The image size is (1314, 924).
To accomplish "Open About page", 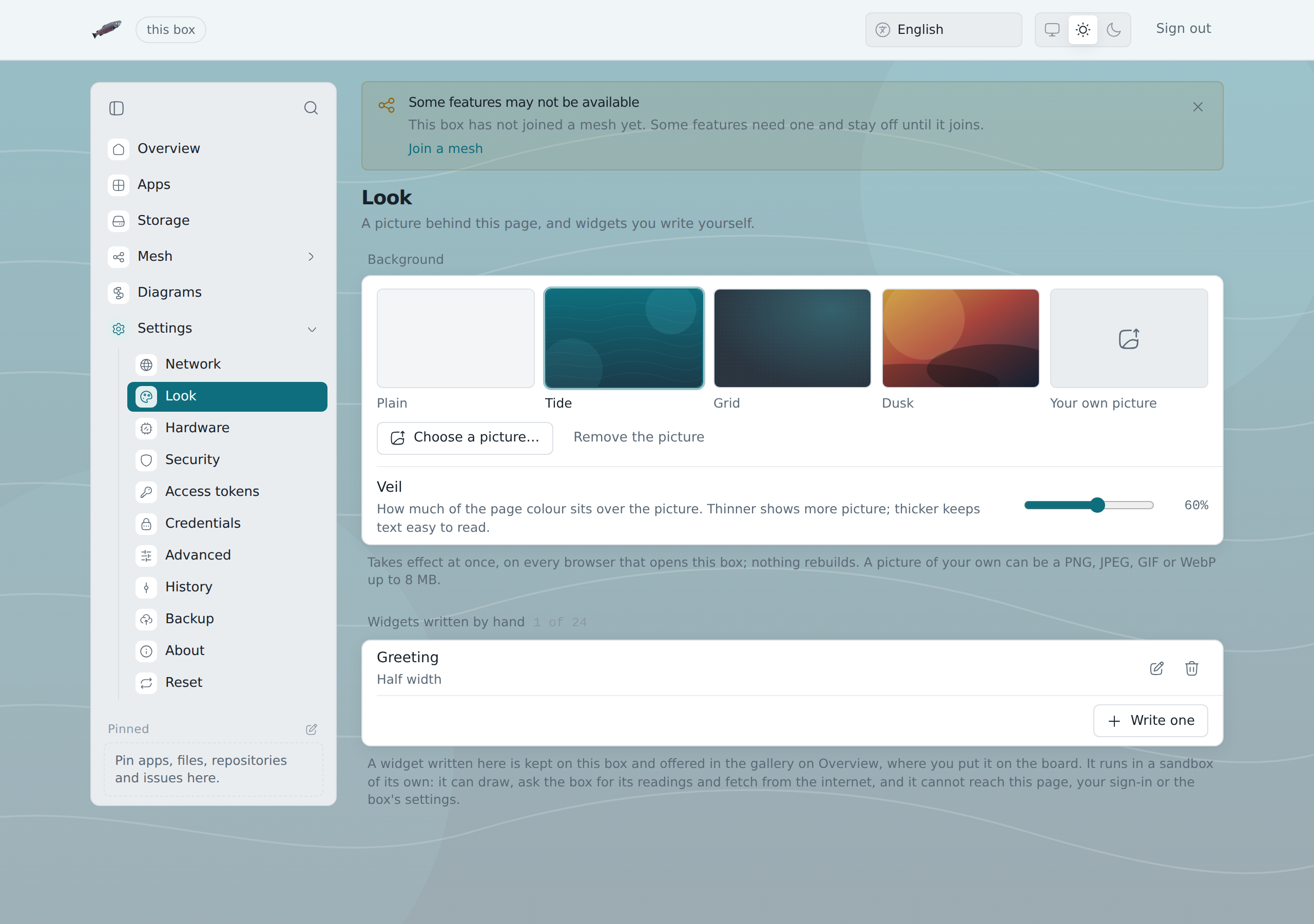I will (227, 650).
